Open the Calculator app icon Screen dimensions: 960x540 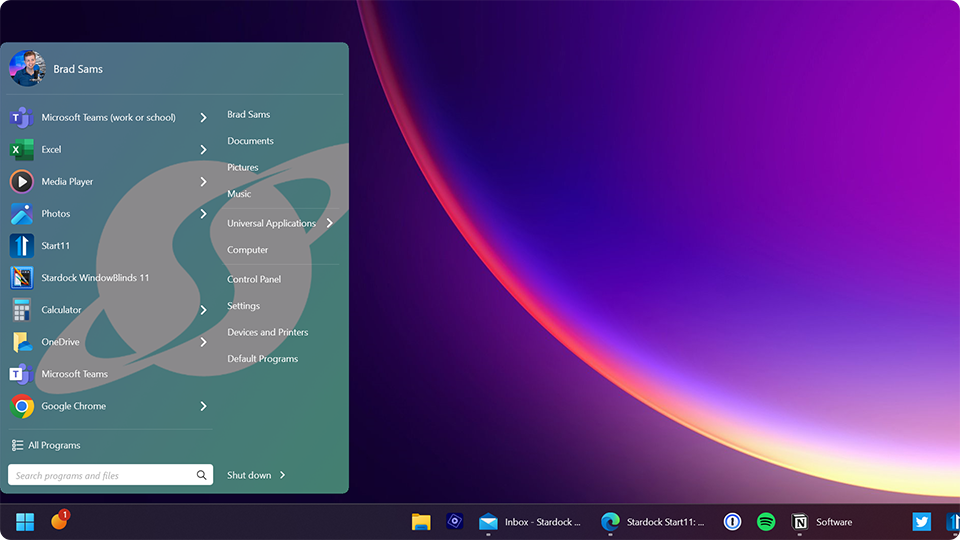[x=21, y=310]
